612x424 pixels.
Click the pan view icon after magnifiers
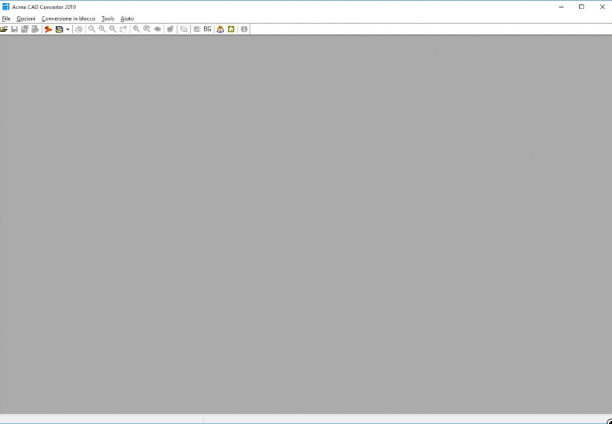click(x=123, y=29)
